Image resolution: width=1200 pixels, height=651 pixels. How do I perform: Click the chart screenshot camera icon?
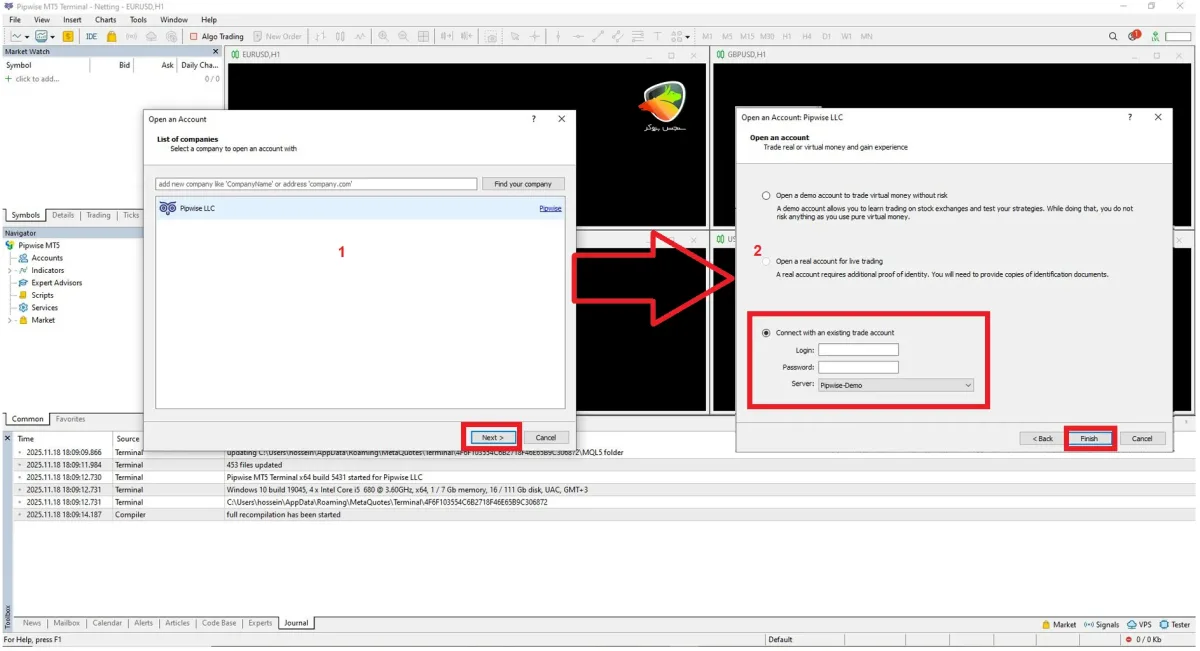(491, 36)
